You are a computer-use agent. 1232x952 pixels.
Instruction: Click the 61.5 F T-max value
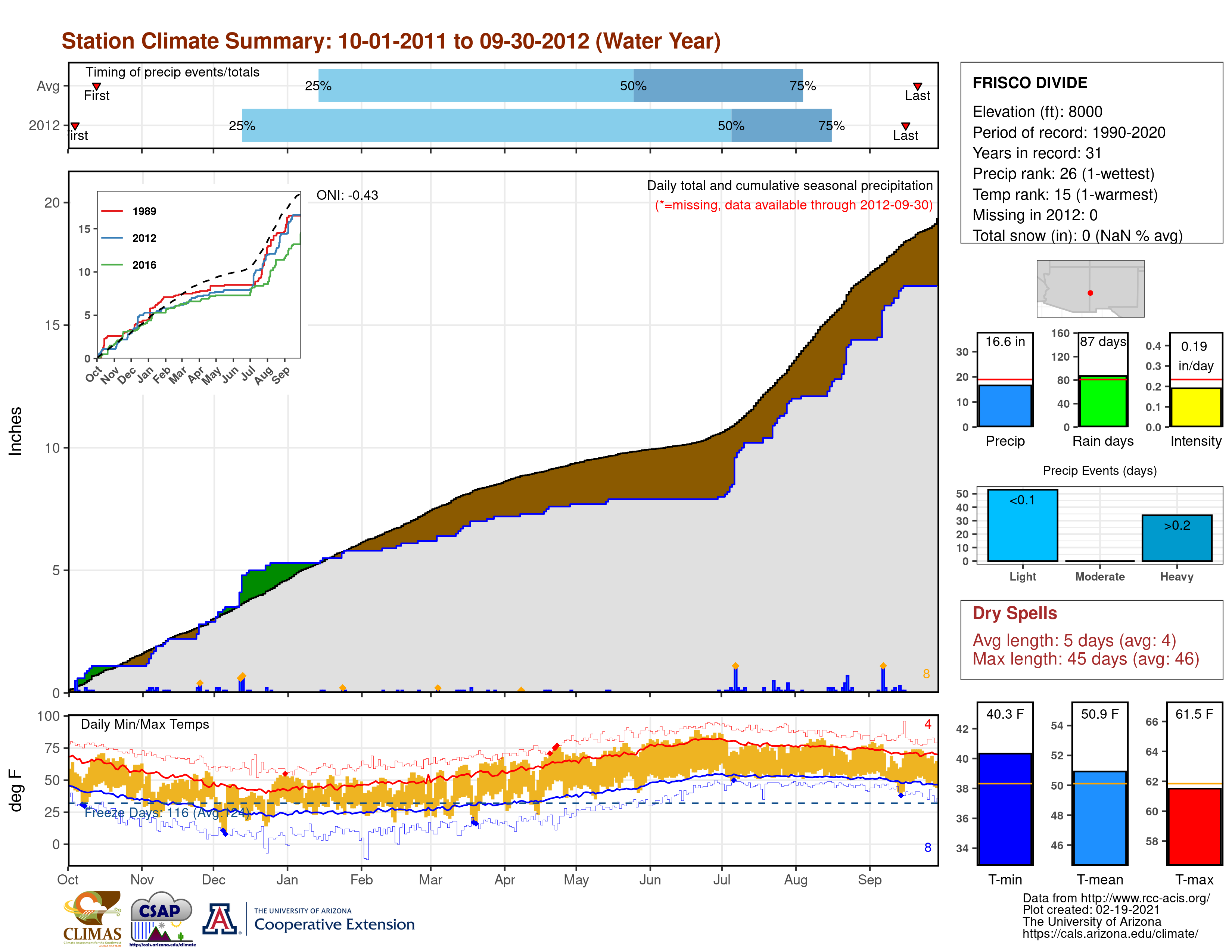[1195, 714]
